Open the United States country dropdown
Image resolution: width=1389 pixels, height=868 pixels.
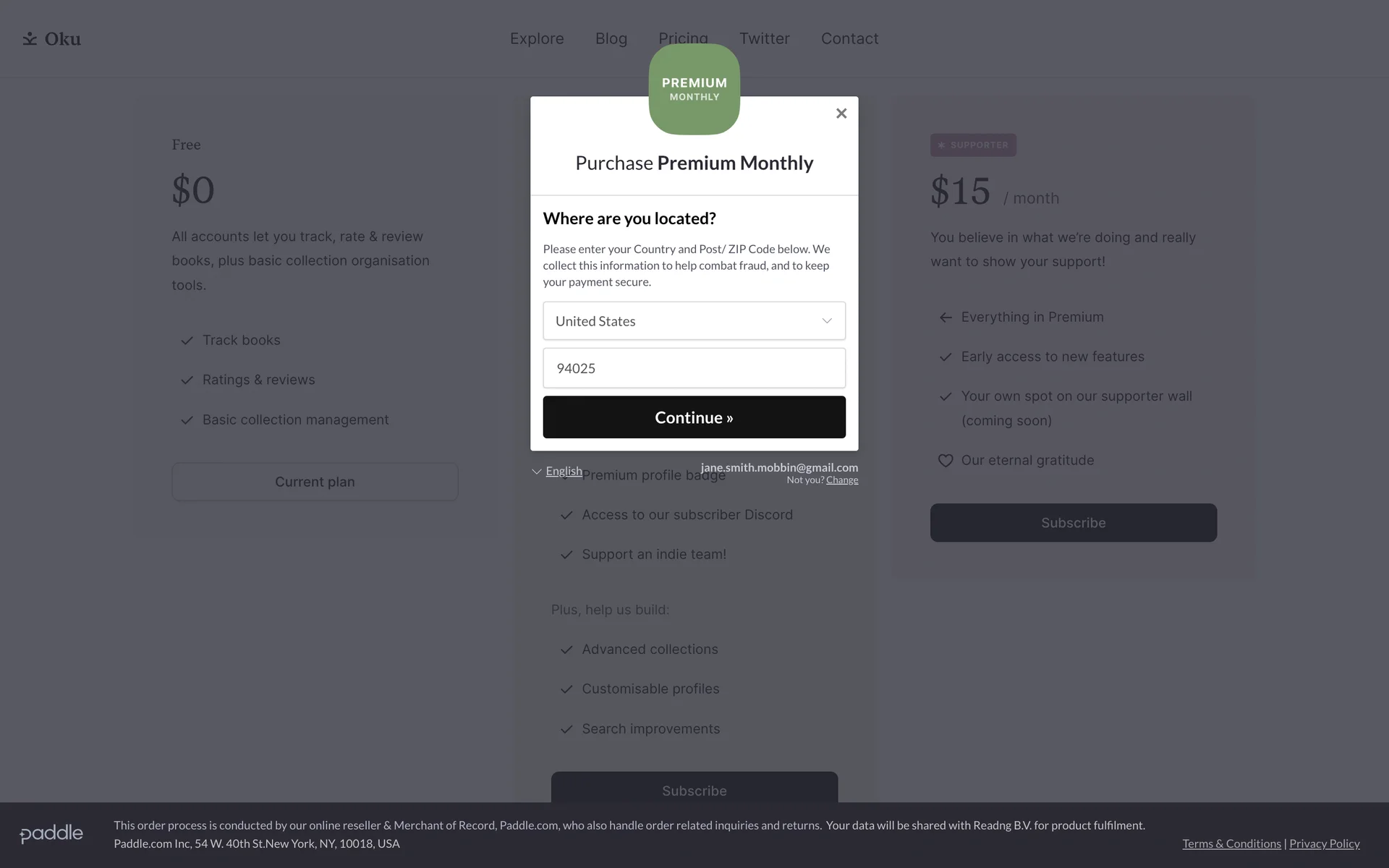coord(694,321)
